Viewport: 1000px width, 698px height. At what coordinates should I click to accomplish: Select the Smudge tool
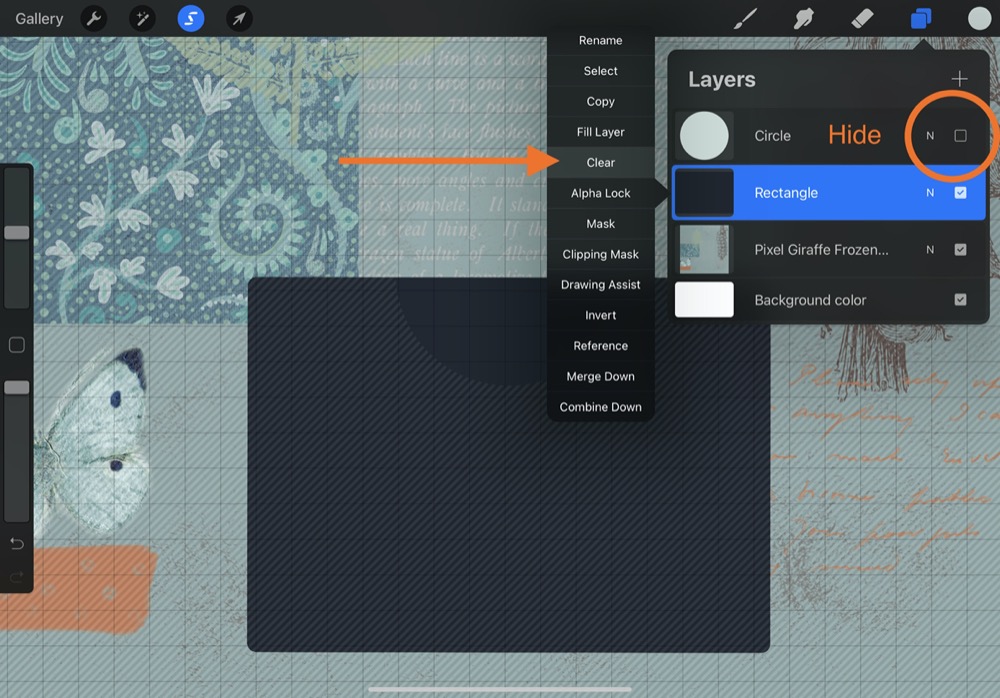coord(804,19)
